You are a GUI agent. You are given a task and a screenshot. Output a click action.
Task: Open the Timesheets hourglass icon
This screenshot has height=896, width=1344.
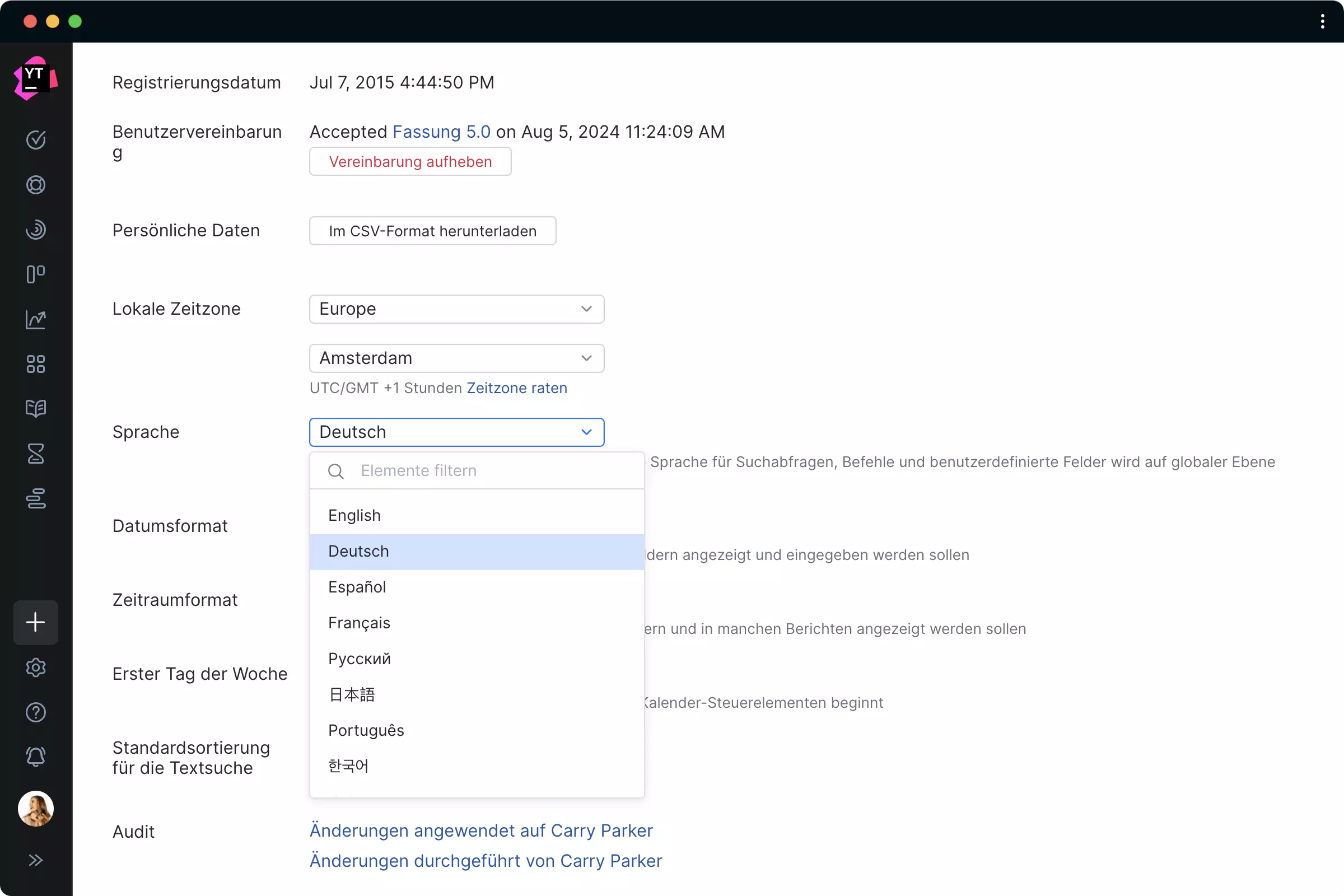tap(35, 454)
